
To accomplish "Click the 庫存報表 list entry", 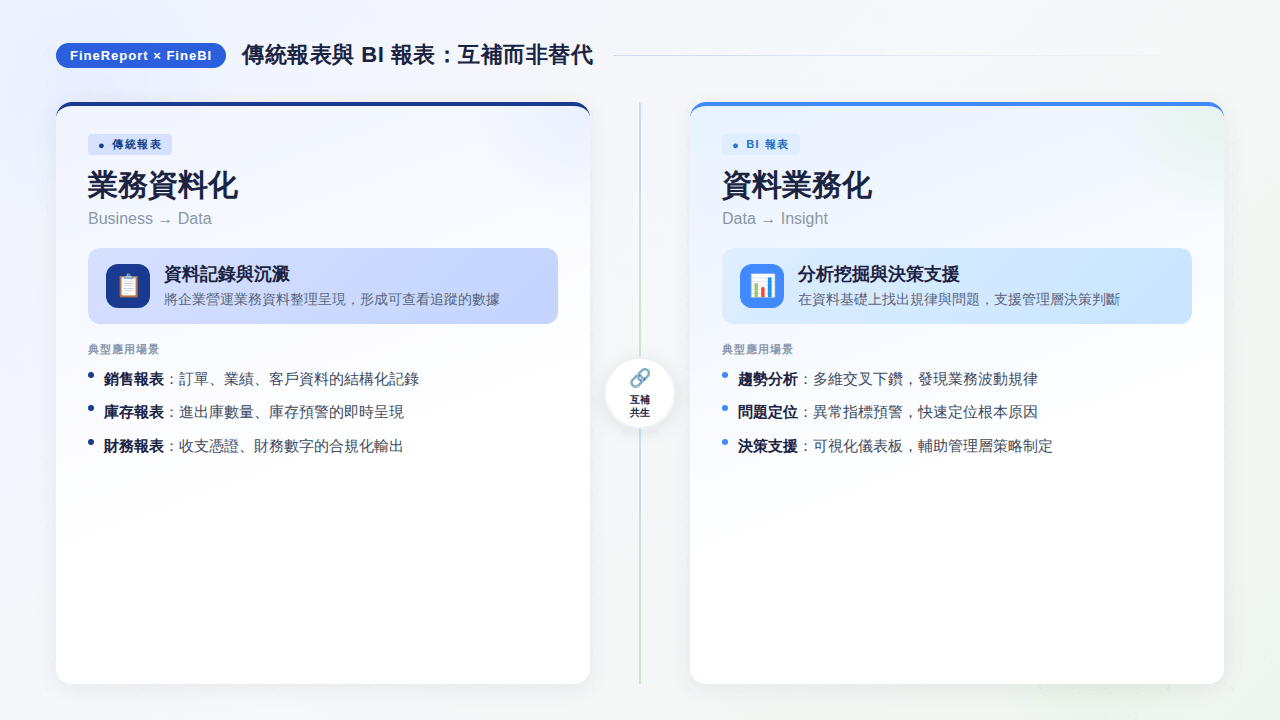I will pos(255,410).
